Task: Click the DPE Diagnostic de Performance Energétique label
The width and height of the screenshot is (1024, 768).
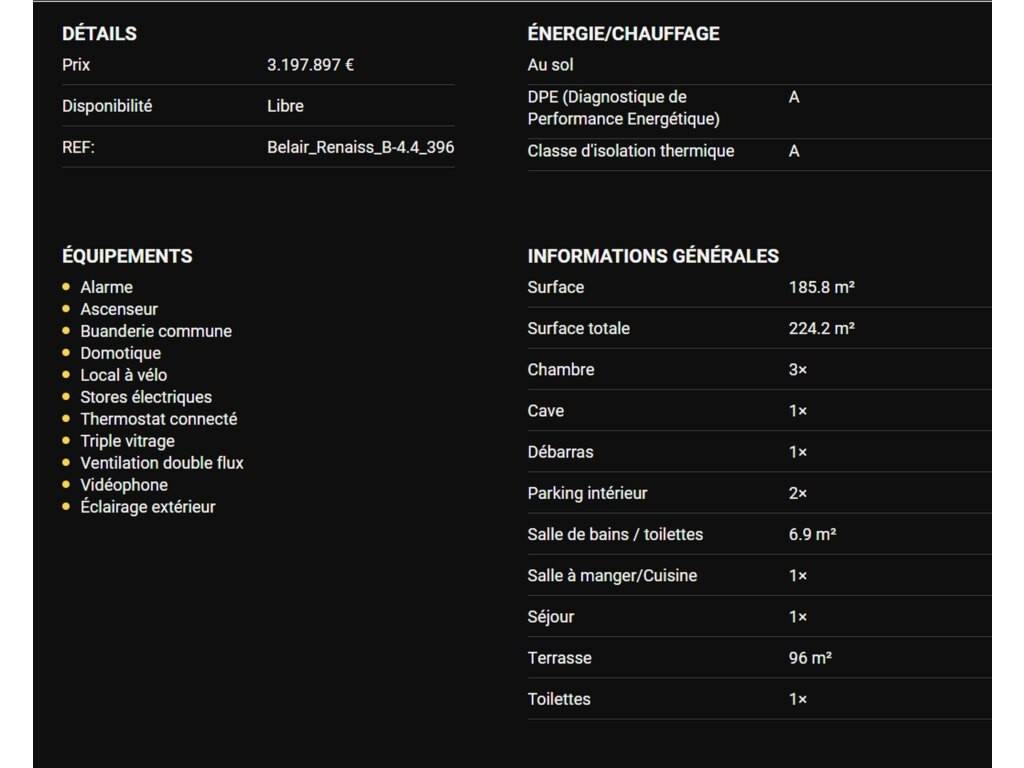Action: [x=623, y=108]
